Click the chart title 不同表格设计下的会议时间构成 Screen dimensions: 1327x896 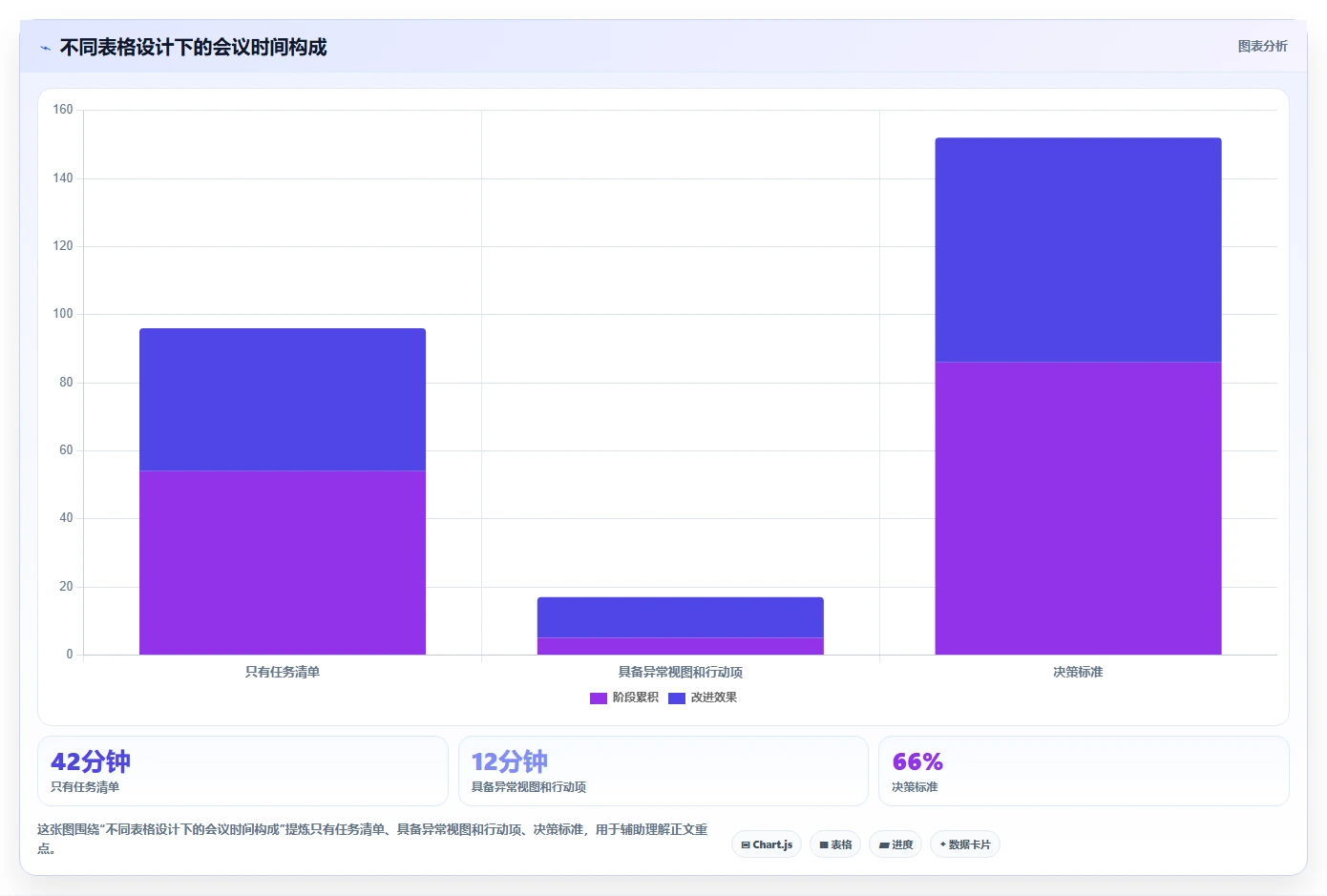tap(194, 47)
